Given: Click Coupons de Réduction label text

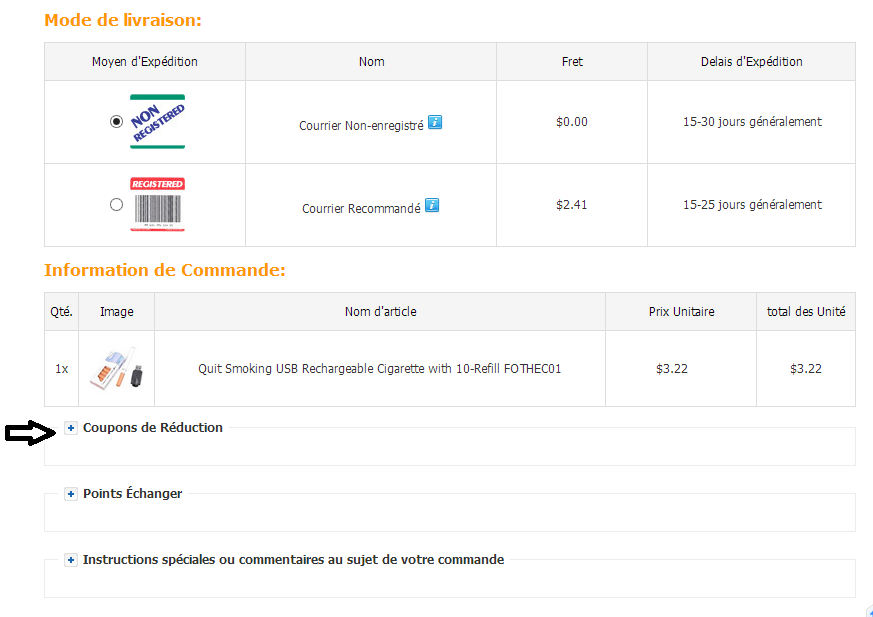Looking at the screenshot, I should (x=153, y=428).
